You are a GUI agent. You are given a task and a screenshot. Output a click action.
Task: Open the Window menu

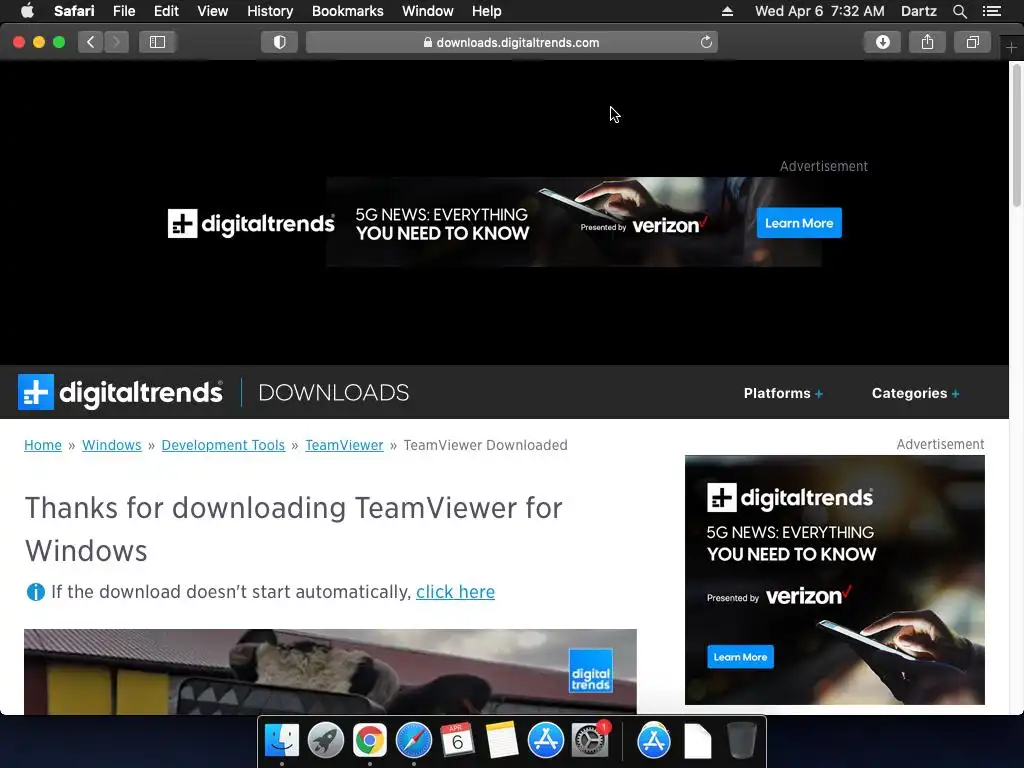pyautogui.click(x=427, y=11)
